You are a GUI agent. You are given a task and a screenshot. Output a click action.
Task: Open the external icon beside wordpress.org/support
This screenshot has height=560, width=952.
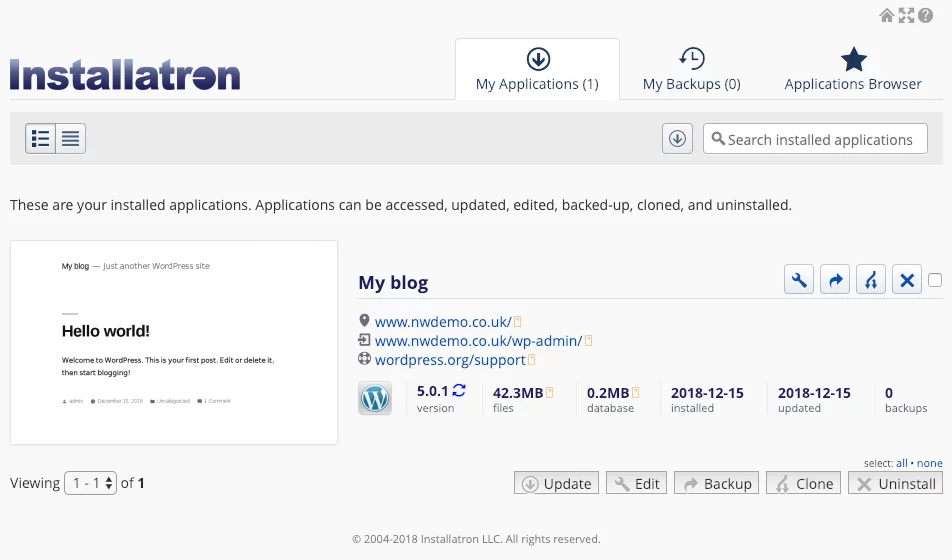click(532, 360)
